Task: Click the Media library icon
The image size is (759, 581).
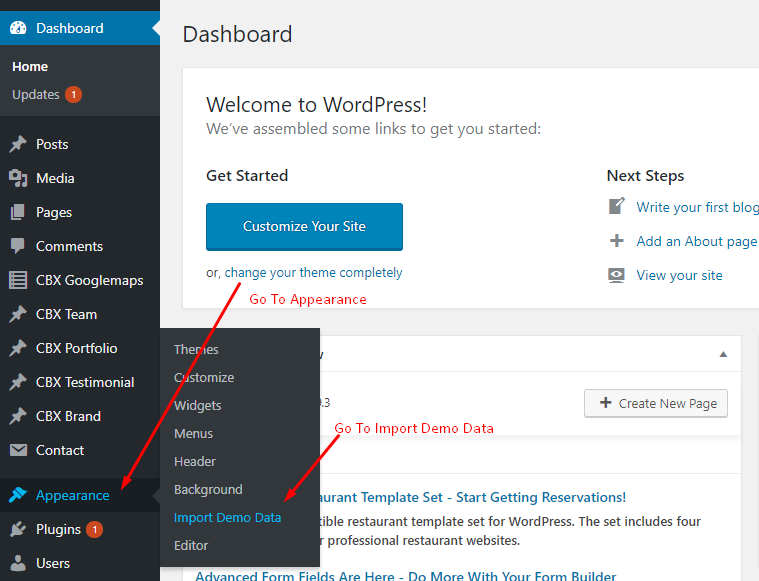Action: point(18,178)
